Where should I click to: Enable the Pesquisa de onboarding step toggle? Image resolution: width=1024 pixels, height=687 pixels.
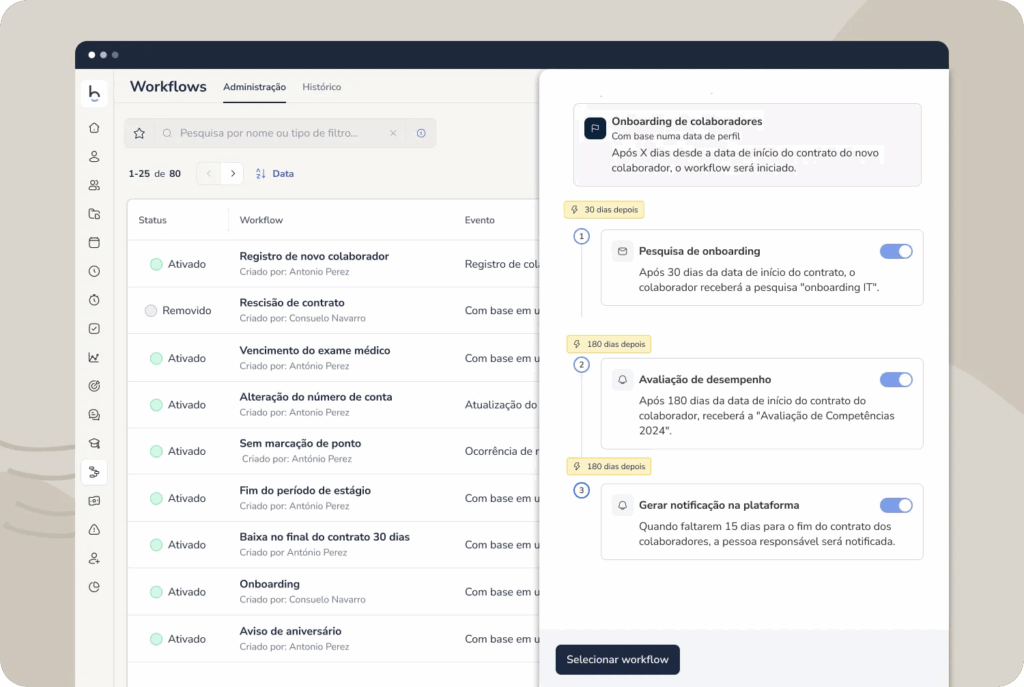coord(897,253)
